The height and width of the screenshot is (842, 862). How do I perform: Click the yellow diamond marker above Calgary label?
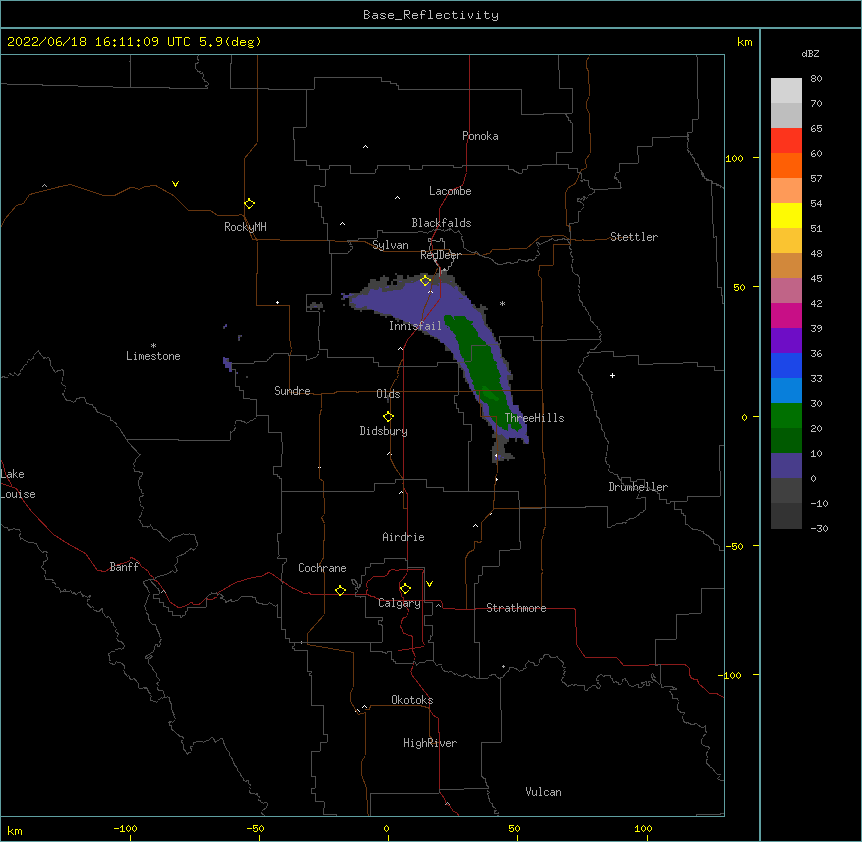click(x=405, y=589)
